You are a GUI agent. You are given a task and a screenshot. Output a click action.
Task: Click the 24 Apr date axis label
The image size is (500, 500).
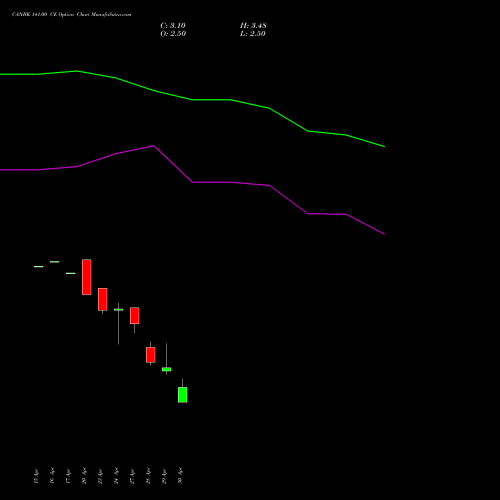pyautogui.click(x=116, y=476)
